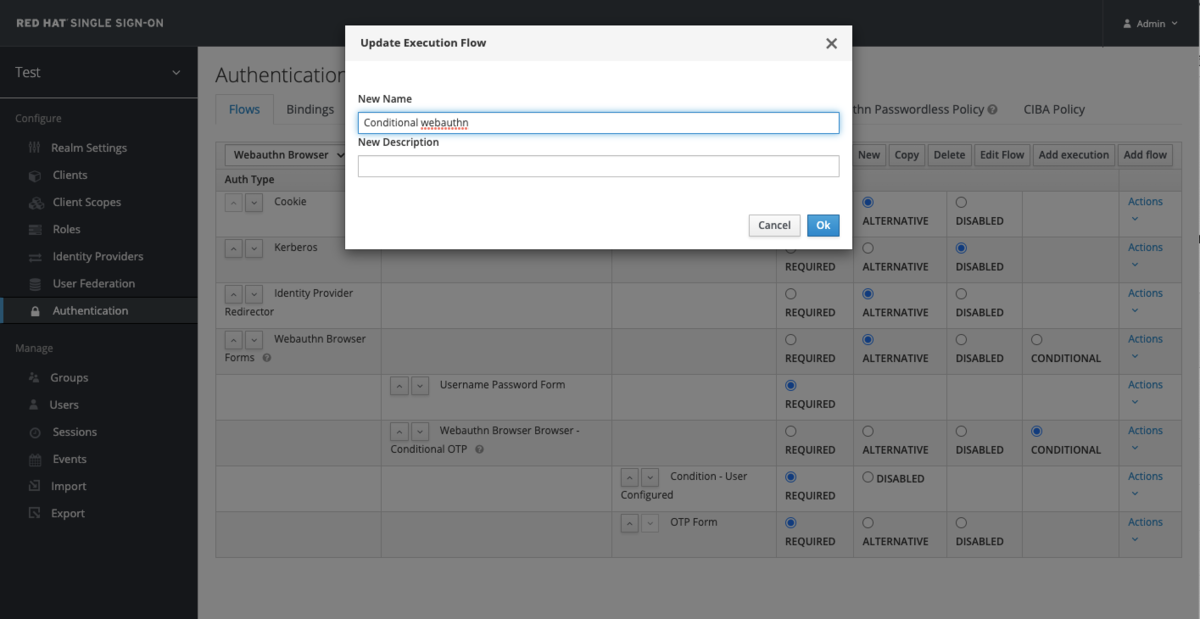Screen dimensions: 1200x619
Task: Select DISABLED for Condition - User Configured
Action: [x=868, y=477]
